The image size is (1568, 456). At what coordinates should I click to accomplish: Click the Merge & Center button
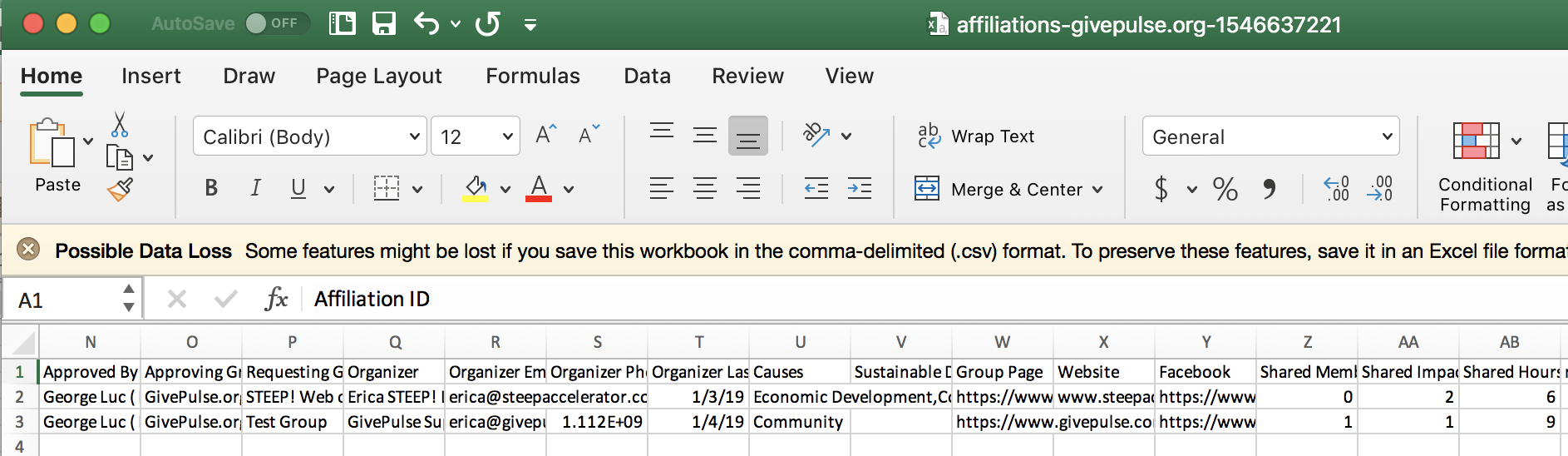(998, 189)
